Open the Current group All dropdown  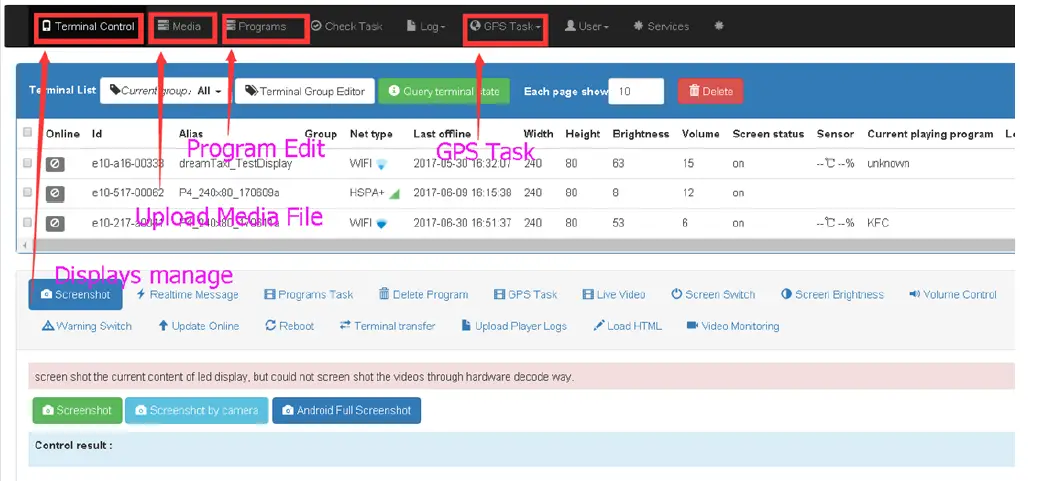165,91
